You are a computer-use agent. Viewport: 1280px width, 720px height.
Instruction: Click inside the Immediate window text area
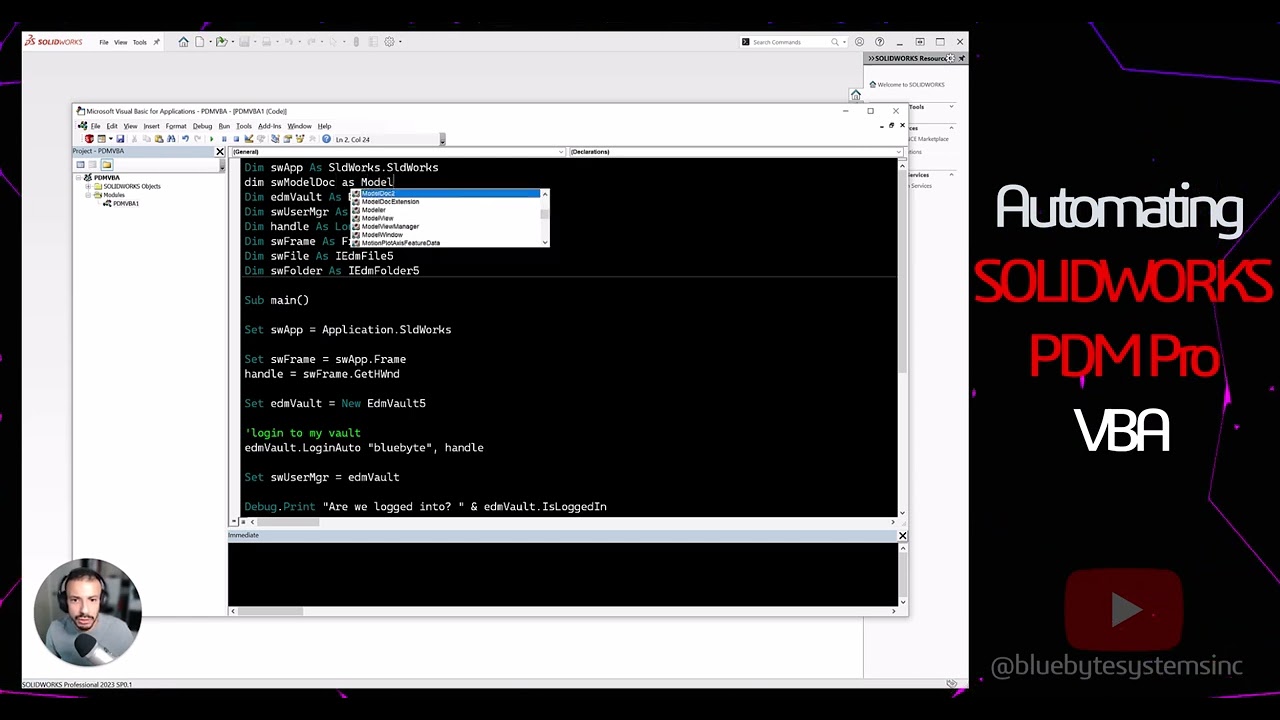click(x=563, y=573)
